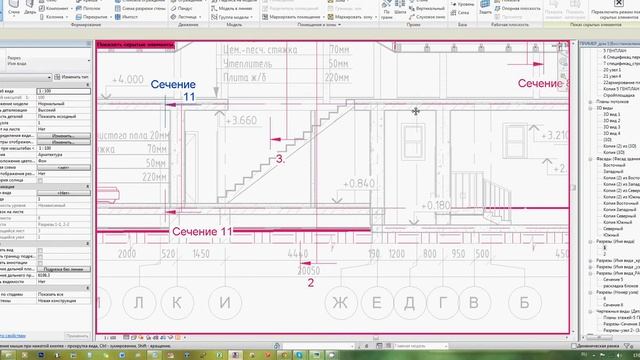The width and height of the screenshot is (640, 360).
Task: Select Стройплощадка in Project Browser
Action: tap(619, 95)
